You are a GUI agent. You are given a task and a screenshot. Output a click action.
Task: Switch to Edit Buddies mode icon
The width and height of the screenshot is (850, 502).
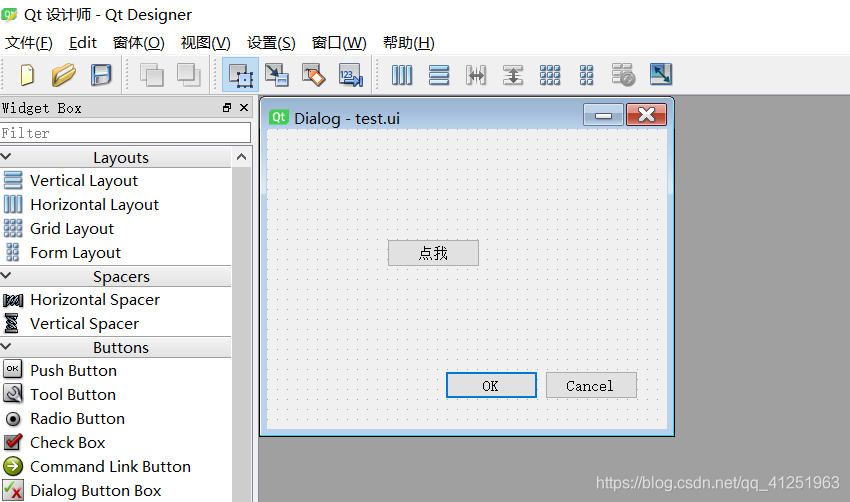point(313,75)
